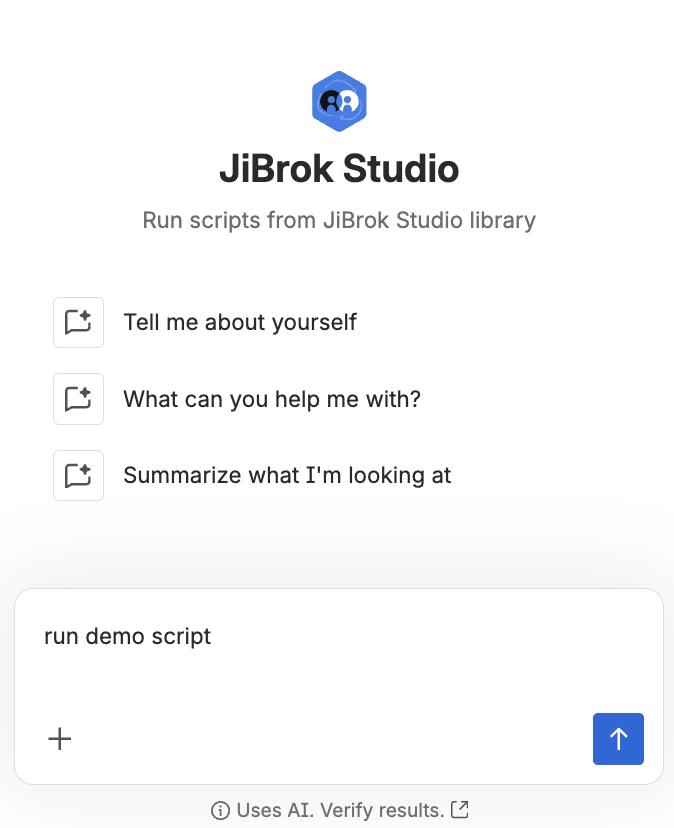Click the JiBrok Studio hexagon logo
674x828 pixels.
(339, 101)
